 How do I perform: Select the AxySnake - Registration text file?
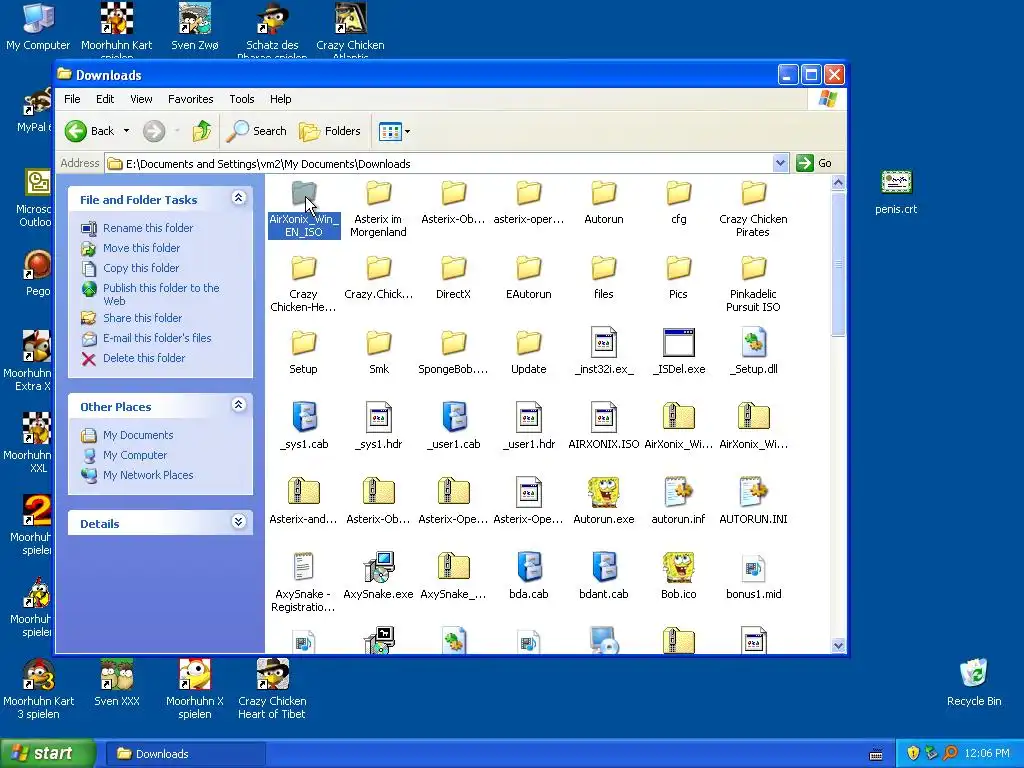tap(304, 584)
